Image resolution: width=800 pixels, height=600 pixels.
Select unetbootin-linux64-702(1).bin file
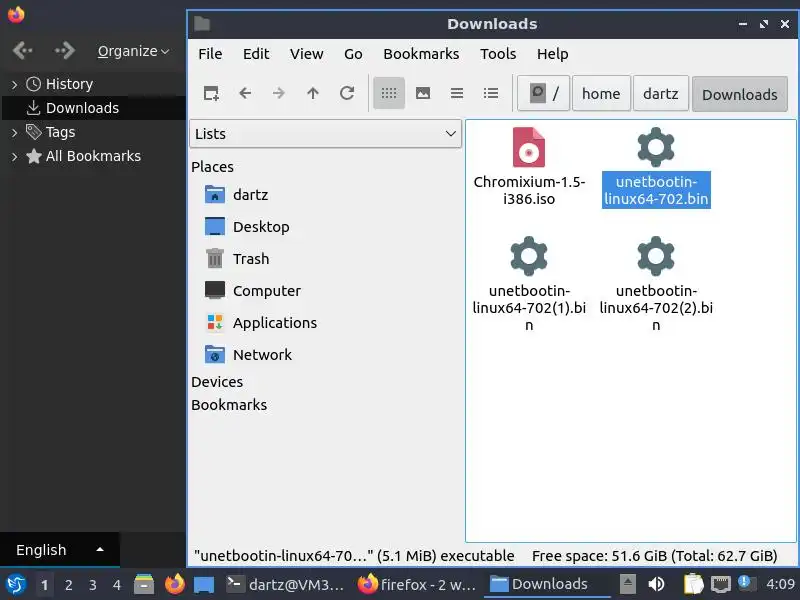click(529, 284)
